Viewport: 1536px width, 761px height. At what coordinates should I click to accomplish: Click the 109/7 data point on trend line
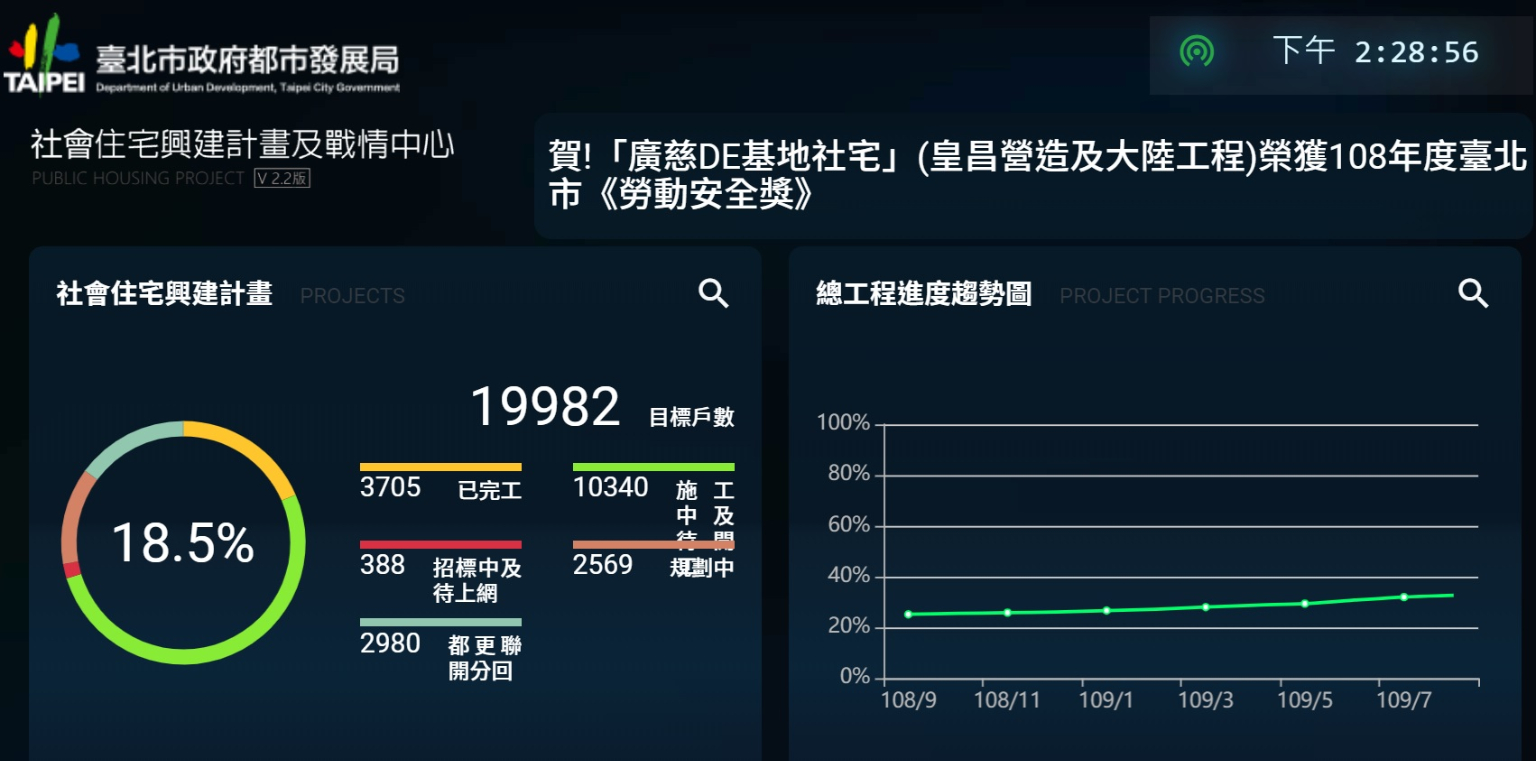point(1403,597)
